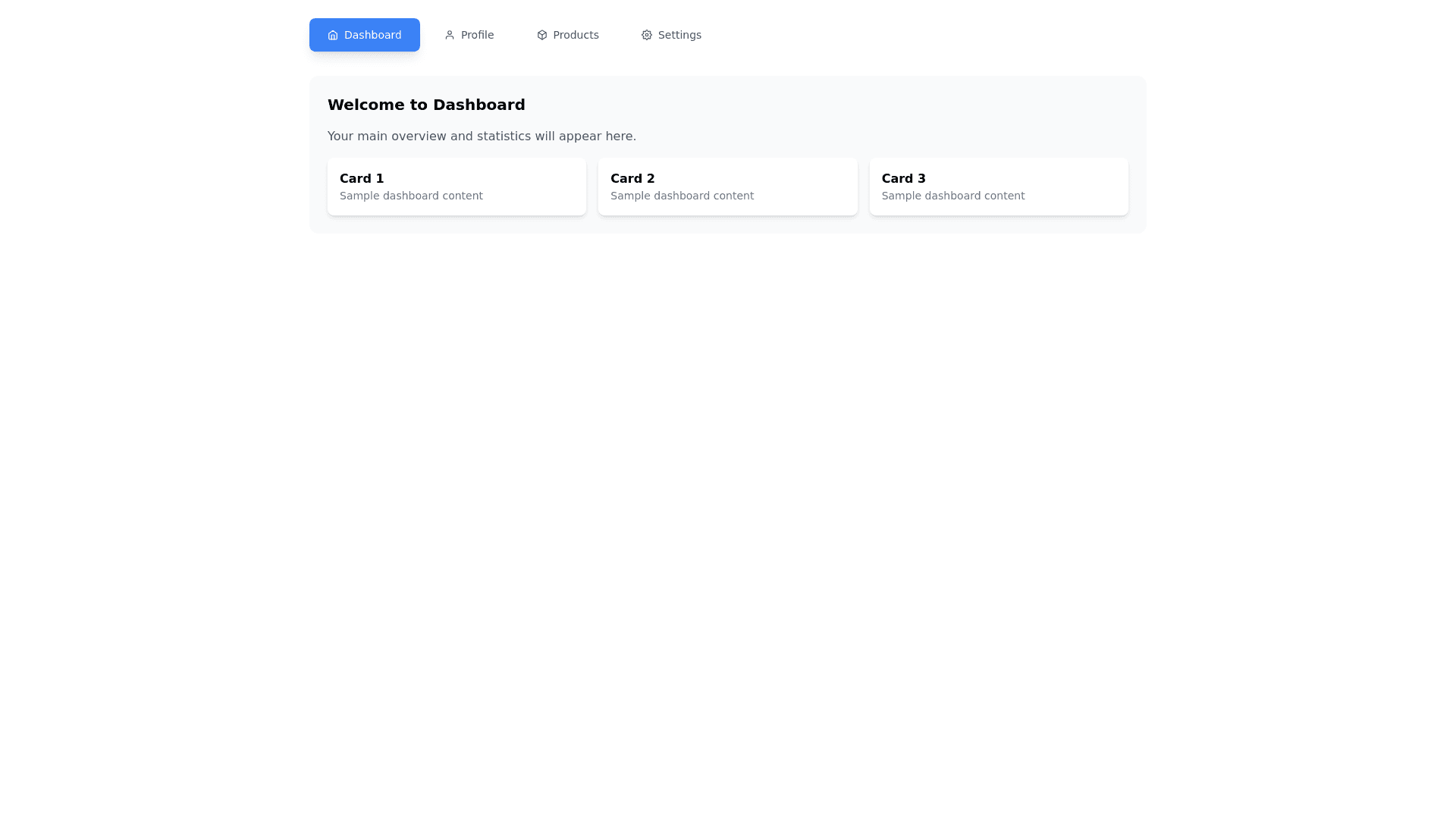Open the Dashboard tab

[x=364, y=35]
